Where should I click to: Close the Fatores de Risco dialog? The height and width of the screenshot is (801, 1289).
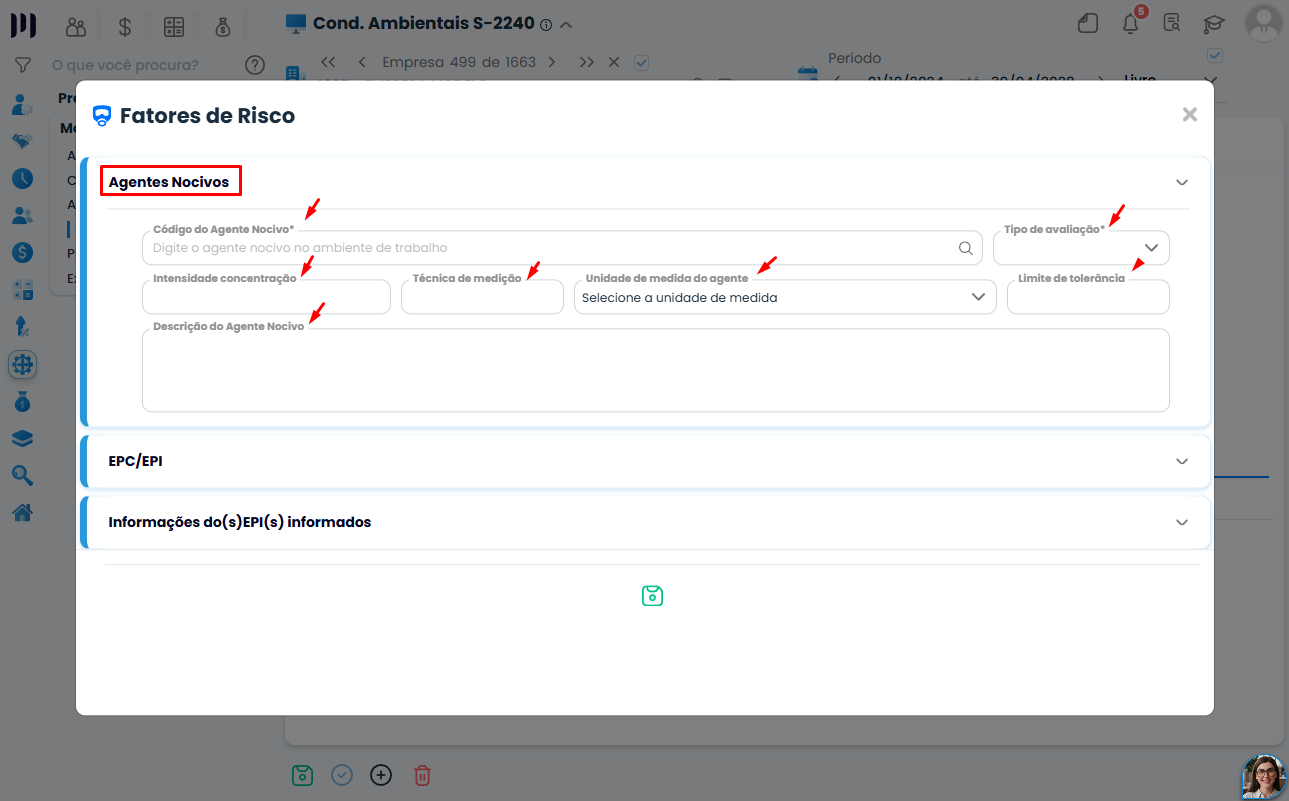pos(1189,114)
